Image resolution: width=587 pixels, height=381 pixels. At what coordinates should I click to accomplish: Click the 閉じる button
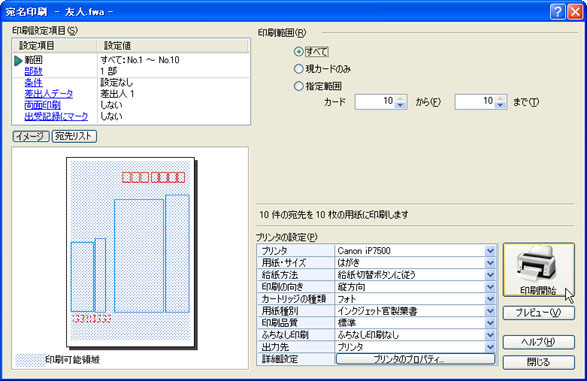pyautogui.click(x=538, y=362)
